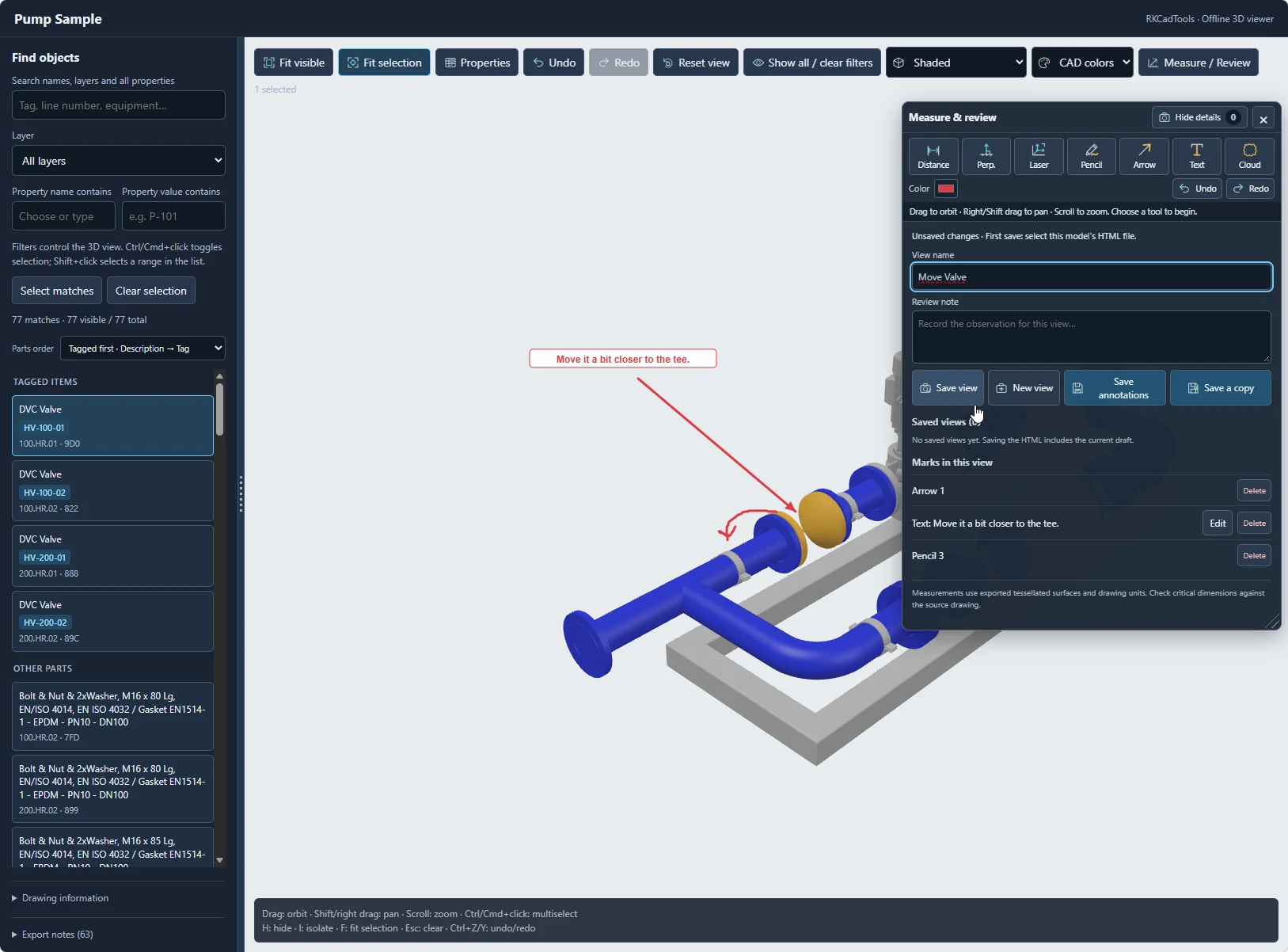This screenshot has height=952, width=1288.
Task: Click the text annotation box in viewport
Action: [623, 359]
